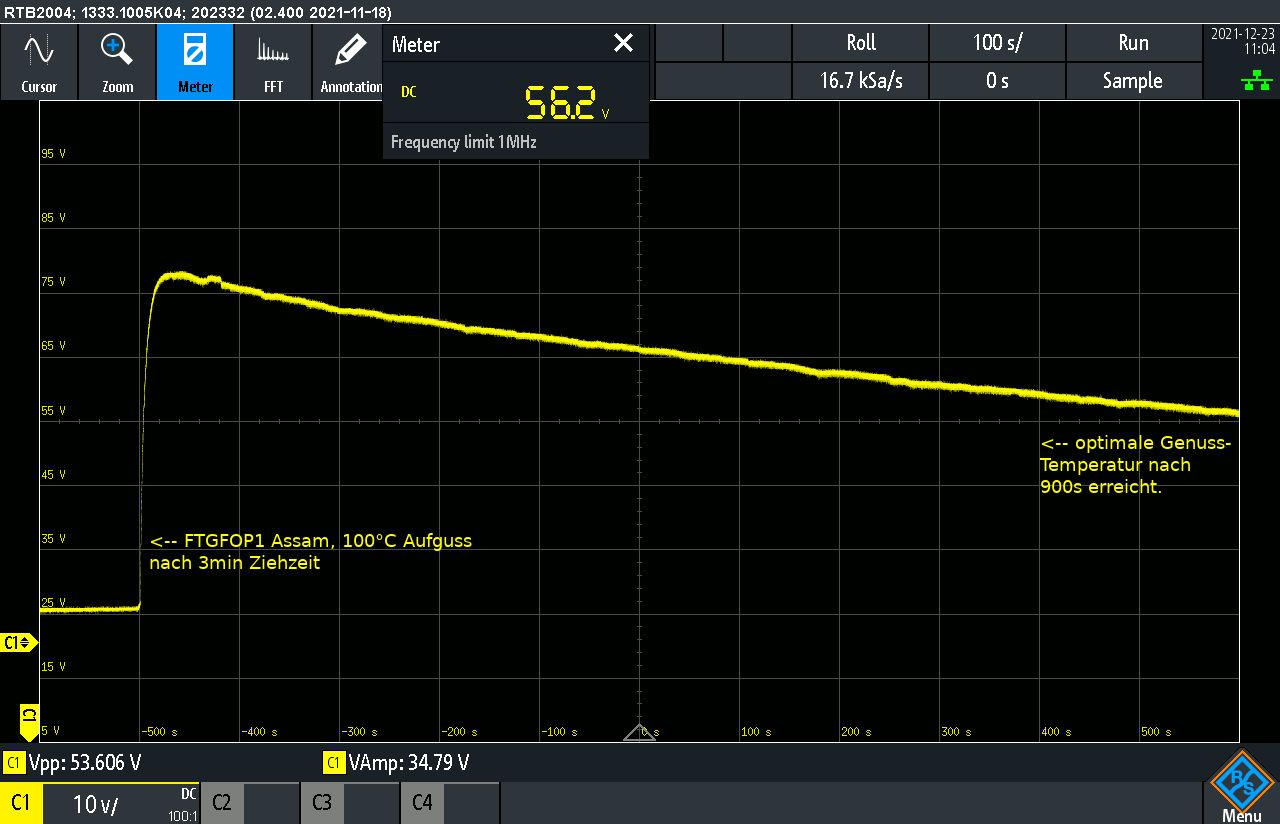
Task: Open the Roll trigger mode setting
Action: point(860,43)
